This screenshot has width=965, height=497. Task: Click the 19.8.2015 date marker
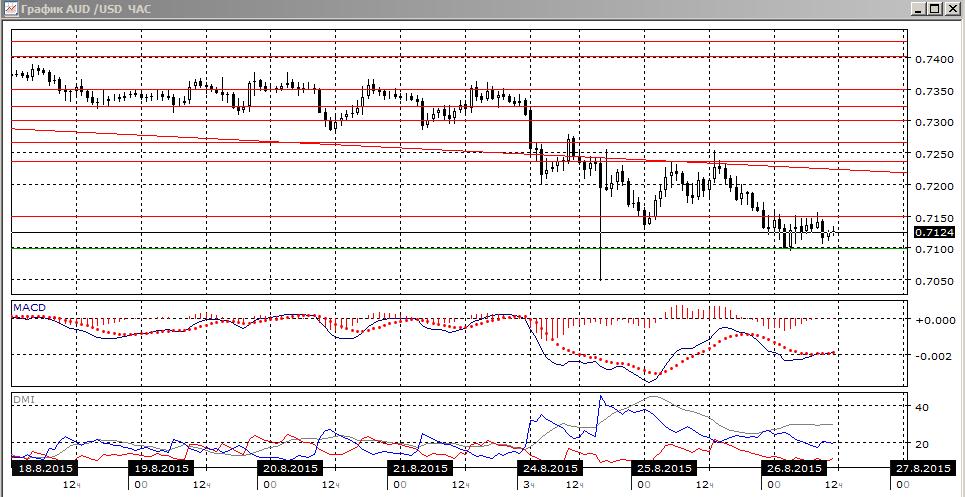pos(162,469)
